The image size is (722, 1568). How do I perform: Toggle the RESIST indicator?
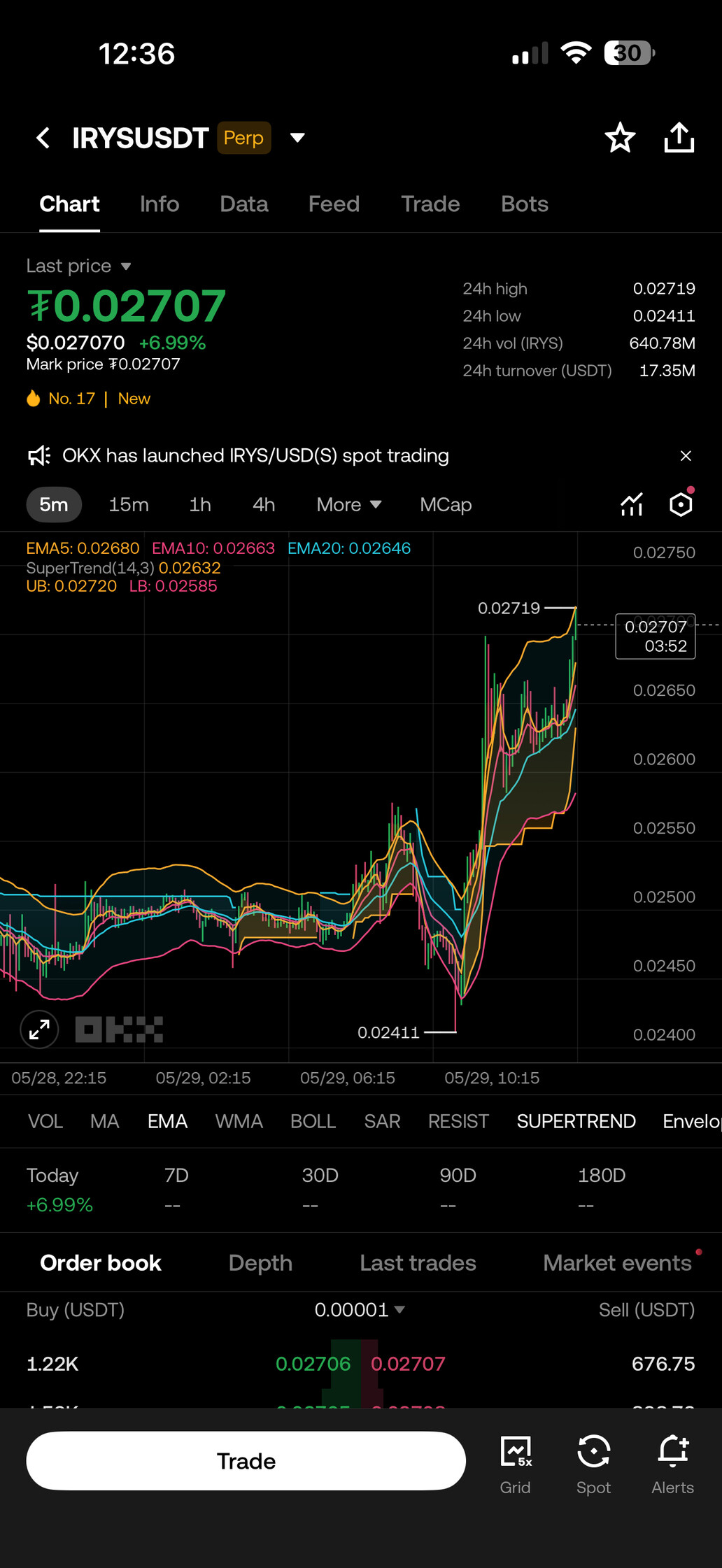458,1121
